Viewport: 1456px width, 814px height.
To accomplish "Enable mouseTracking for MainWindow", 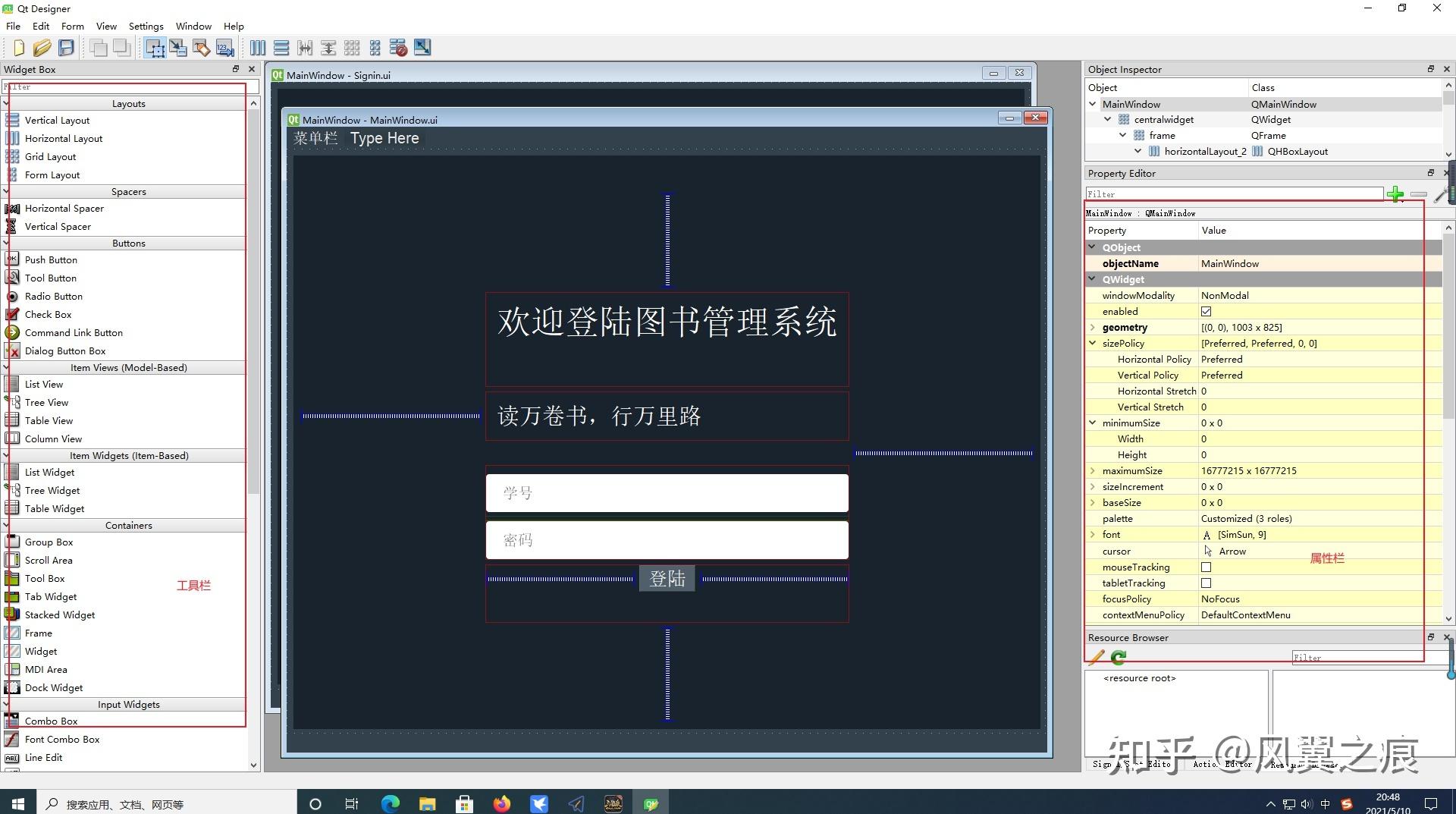I will (x=1206, y=567).
